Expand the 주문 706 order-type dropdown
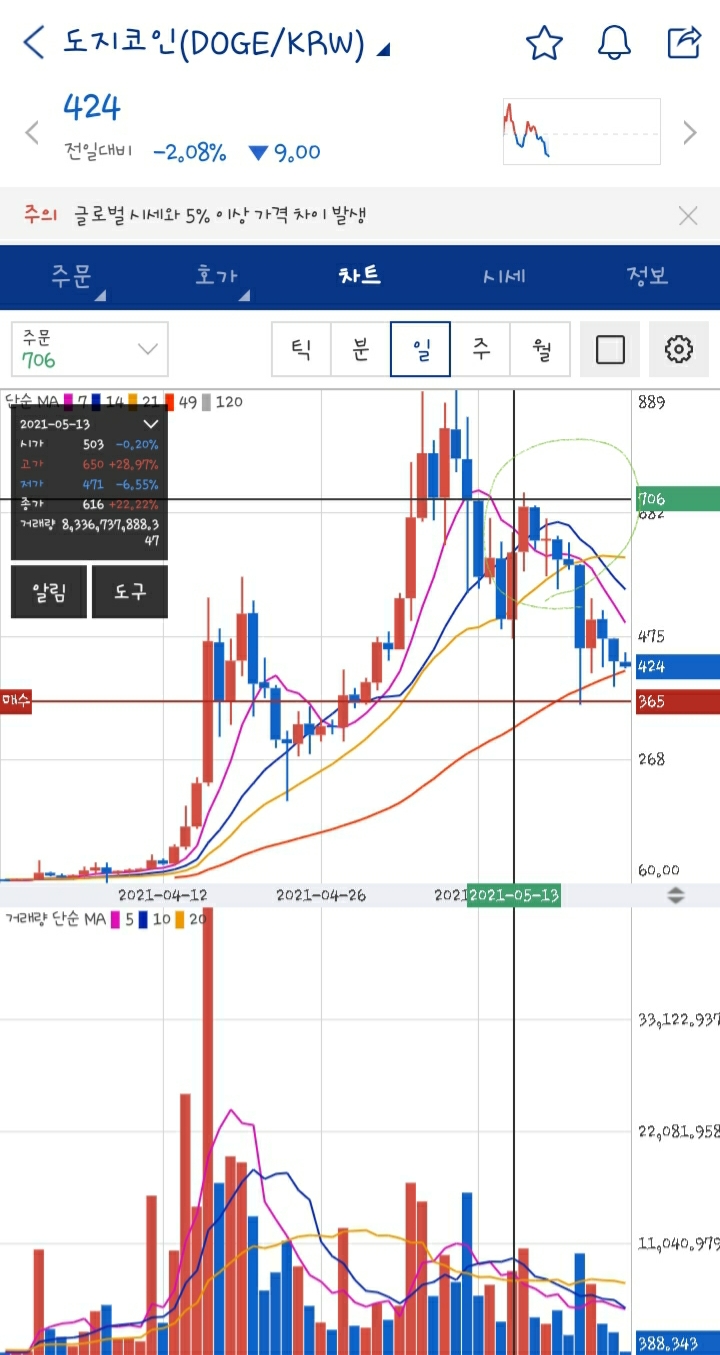This screenshot has width=720, height=1355. 90,349
